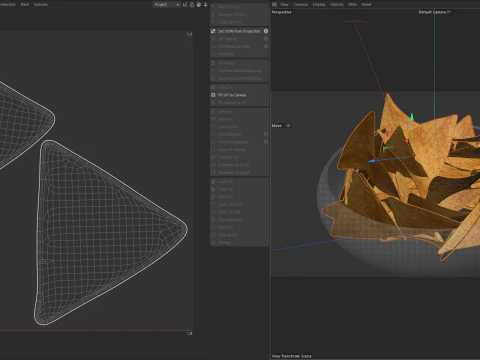Click the large triangular UV island
Screen dimensions: 480x360
[x=110, y=232]
